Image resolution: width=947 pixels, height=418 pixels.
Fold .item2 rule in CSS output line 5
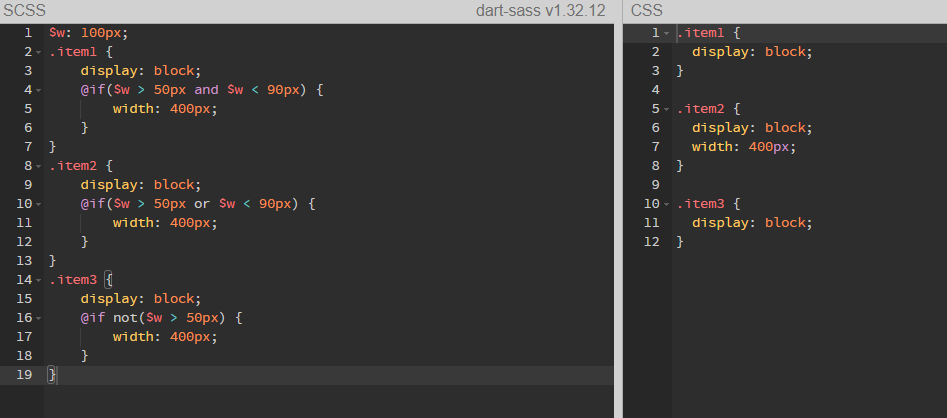coord(667,109)
